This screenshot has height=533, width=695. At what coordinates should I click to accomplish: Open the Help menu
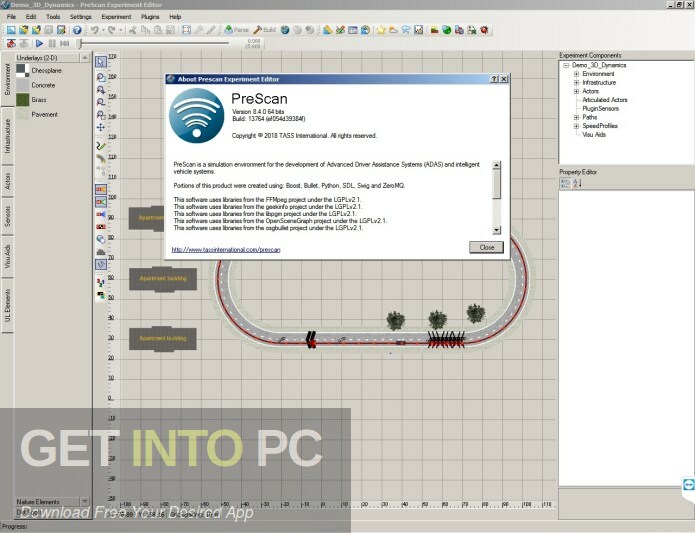176,17
